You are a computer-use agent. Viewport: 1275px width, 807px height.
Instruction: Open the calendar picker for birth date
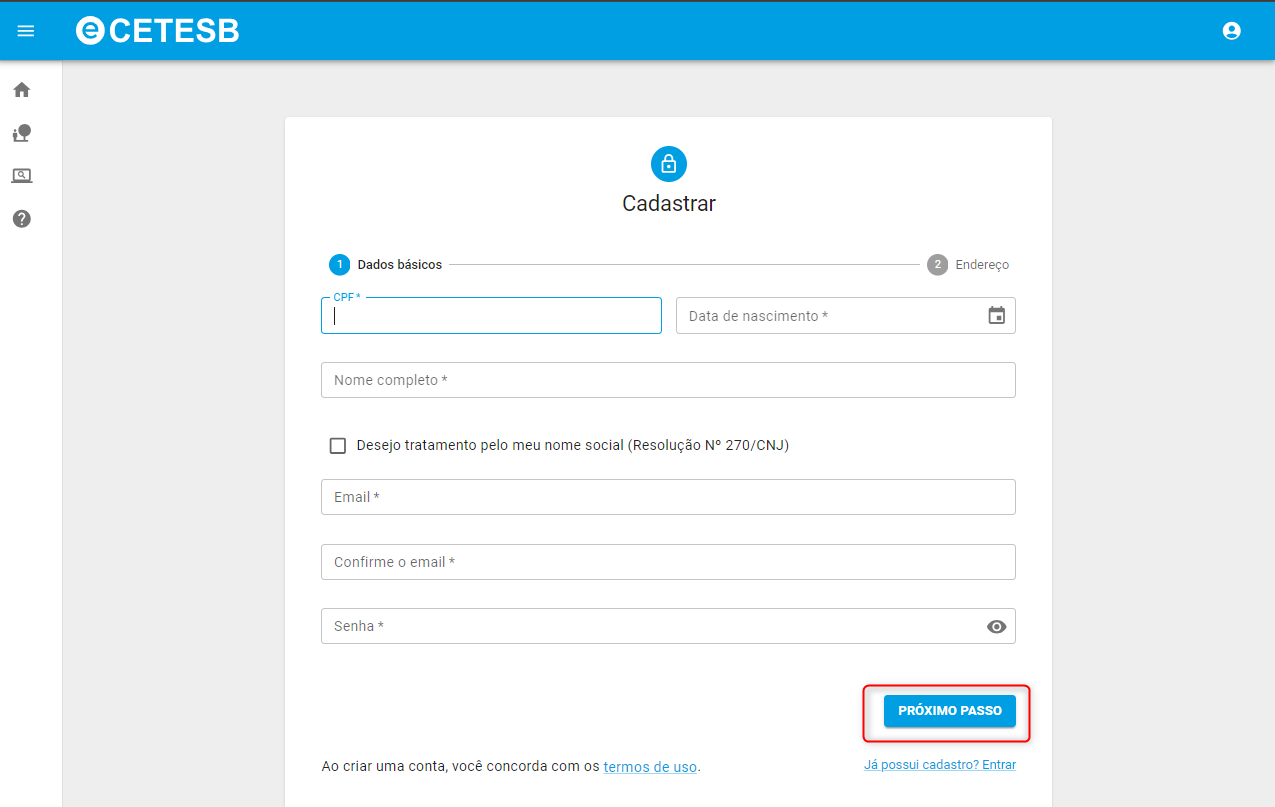pos(996,316)
